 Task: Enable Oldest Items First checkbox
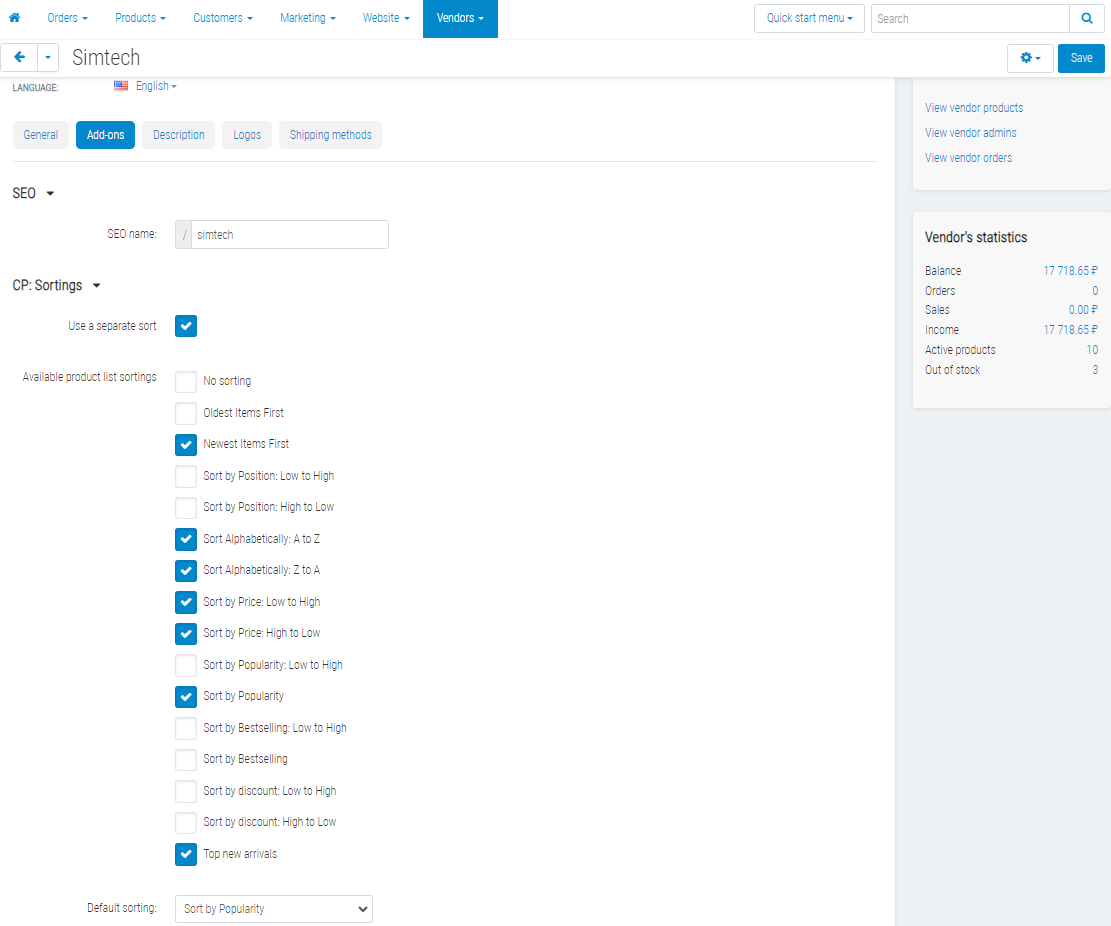click(x=186, y=413)
